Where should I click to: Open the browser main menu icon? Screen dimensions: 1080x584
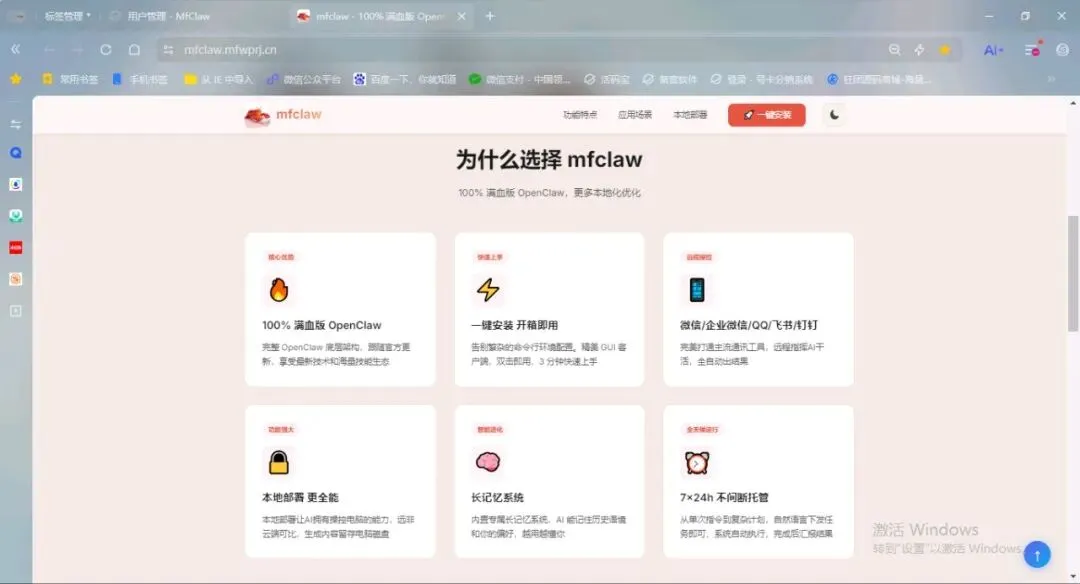[1032, 50]
